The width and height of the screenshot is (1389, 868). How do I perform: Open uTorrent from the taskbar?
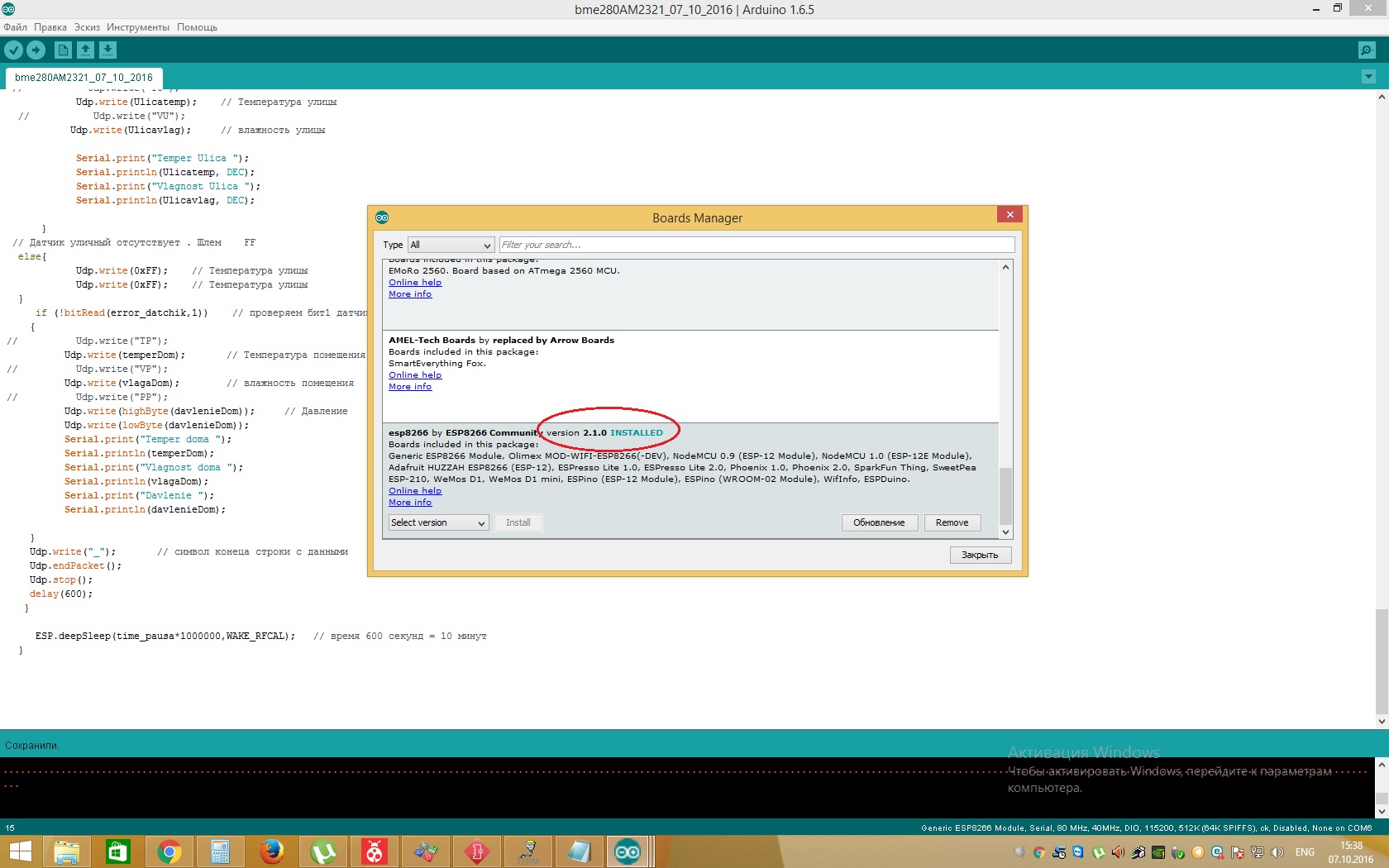click(322, 851)
